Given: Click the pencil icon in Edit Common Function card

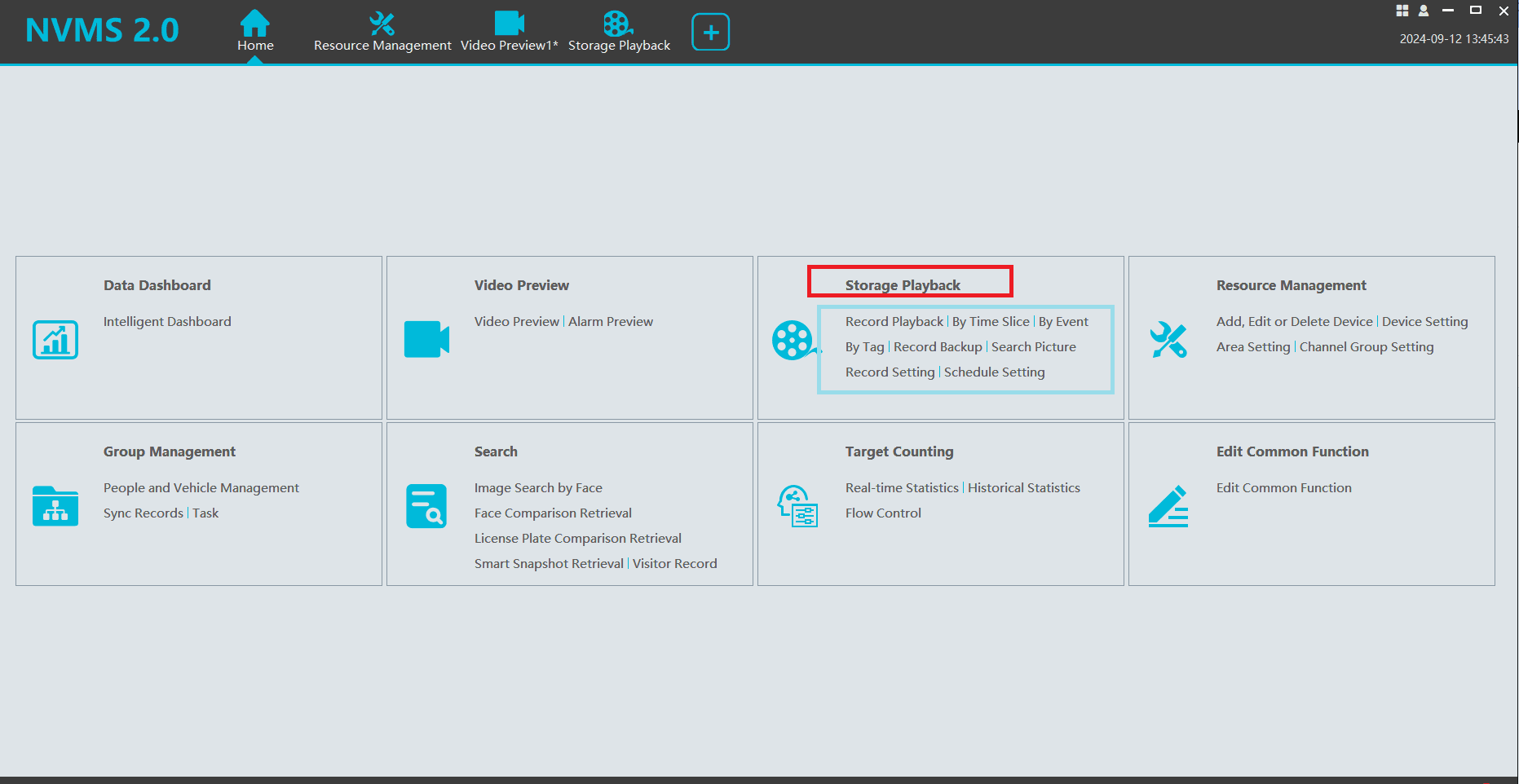Looking at the screenshot, I should coord(1168,506).
